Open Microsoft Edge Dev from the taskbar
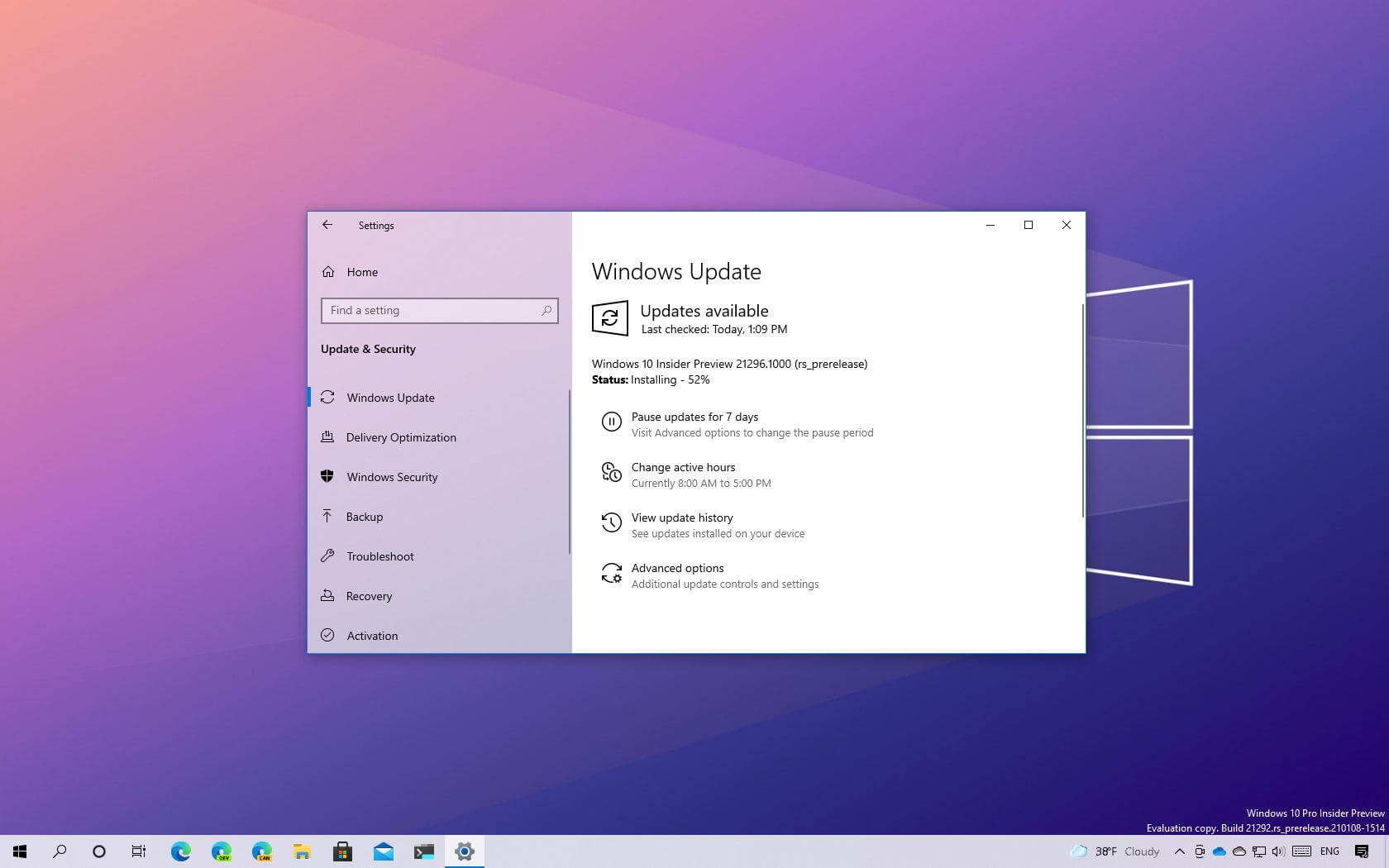Screen dimensions: 1389x868 221,851
